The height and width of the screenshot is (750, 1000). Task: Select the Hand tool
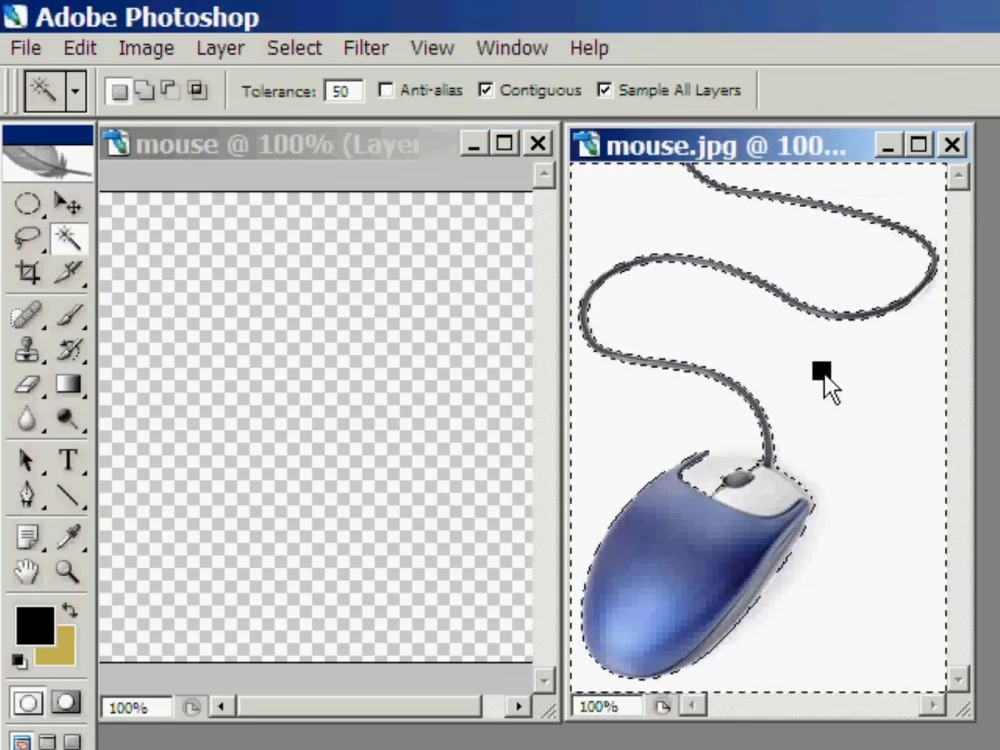tap(27, 571)
